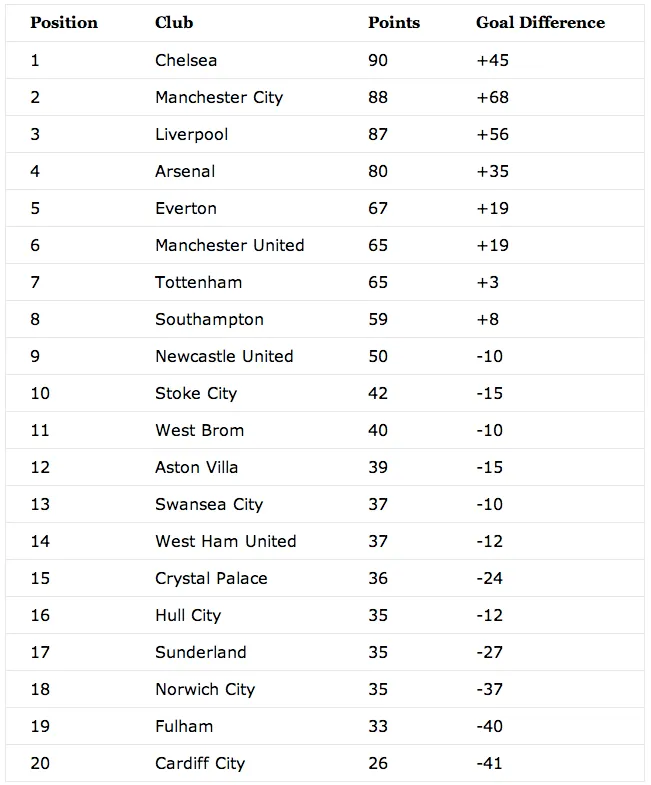Select Manchester City's +68 goal difference
The image size is (651, 785).
[x=493, y=97]
